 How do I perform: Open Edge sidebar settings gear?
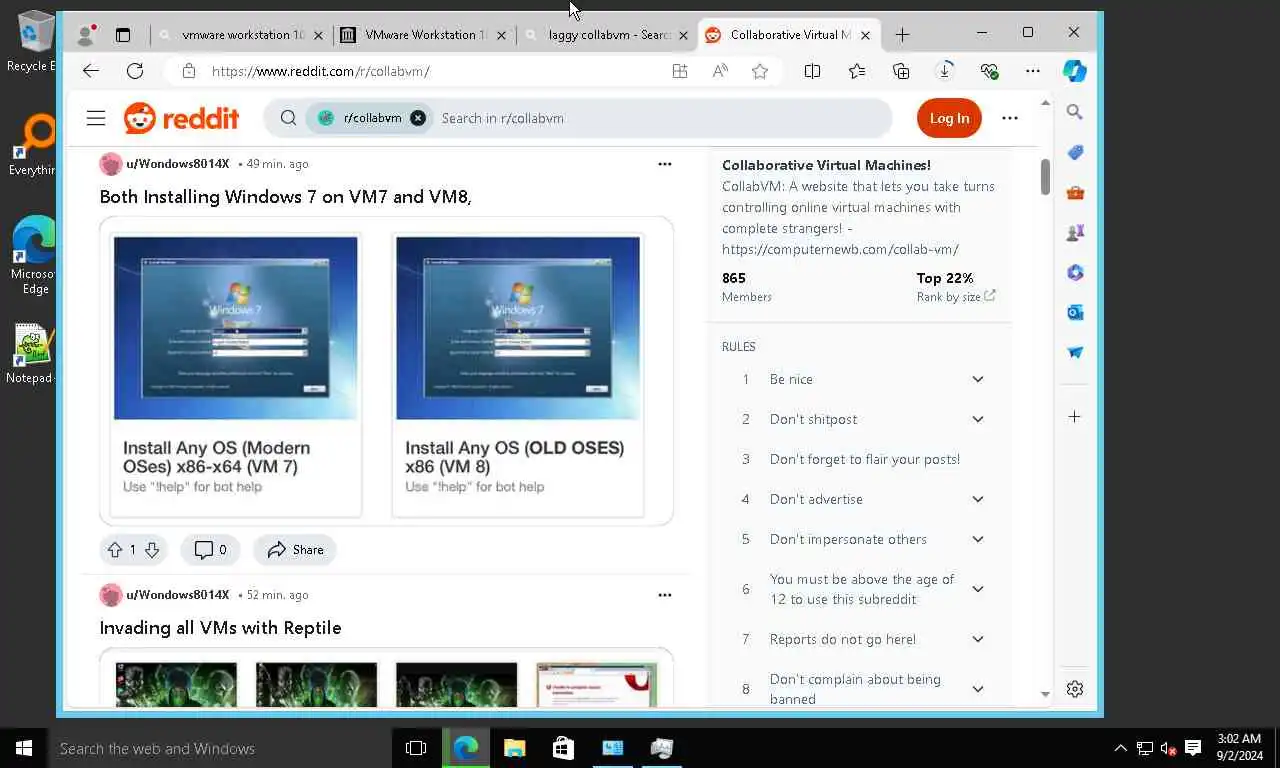pyautogui.click(x=1075, y=689)
